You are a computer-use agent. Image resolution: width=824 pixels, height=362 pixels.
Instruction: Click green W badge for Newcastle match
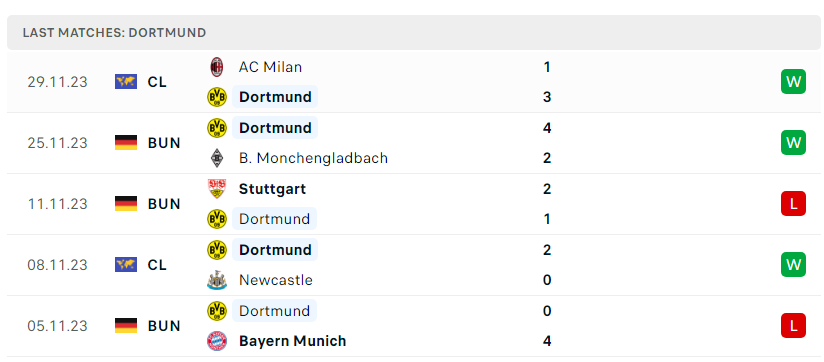(x=793, y=265)
